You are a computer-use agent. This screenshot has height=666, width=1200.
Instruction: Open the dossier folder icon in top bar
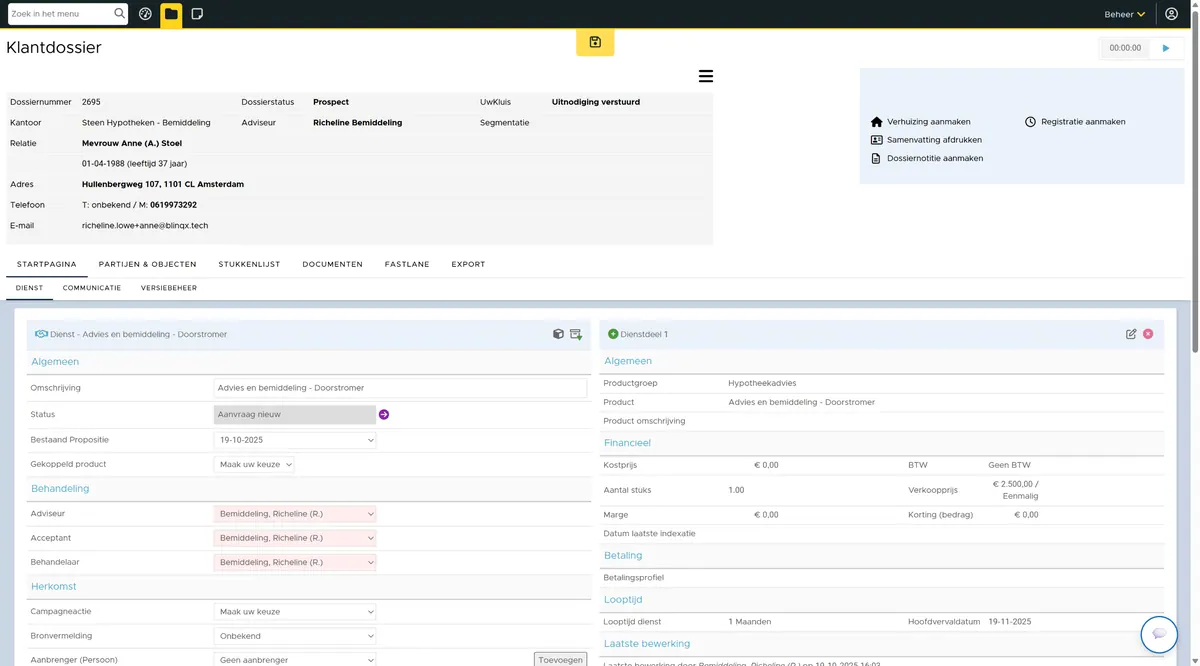[171, 14]
